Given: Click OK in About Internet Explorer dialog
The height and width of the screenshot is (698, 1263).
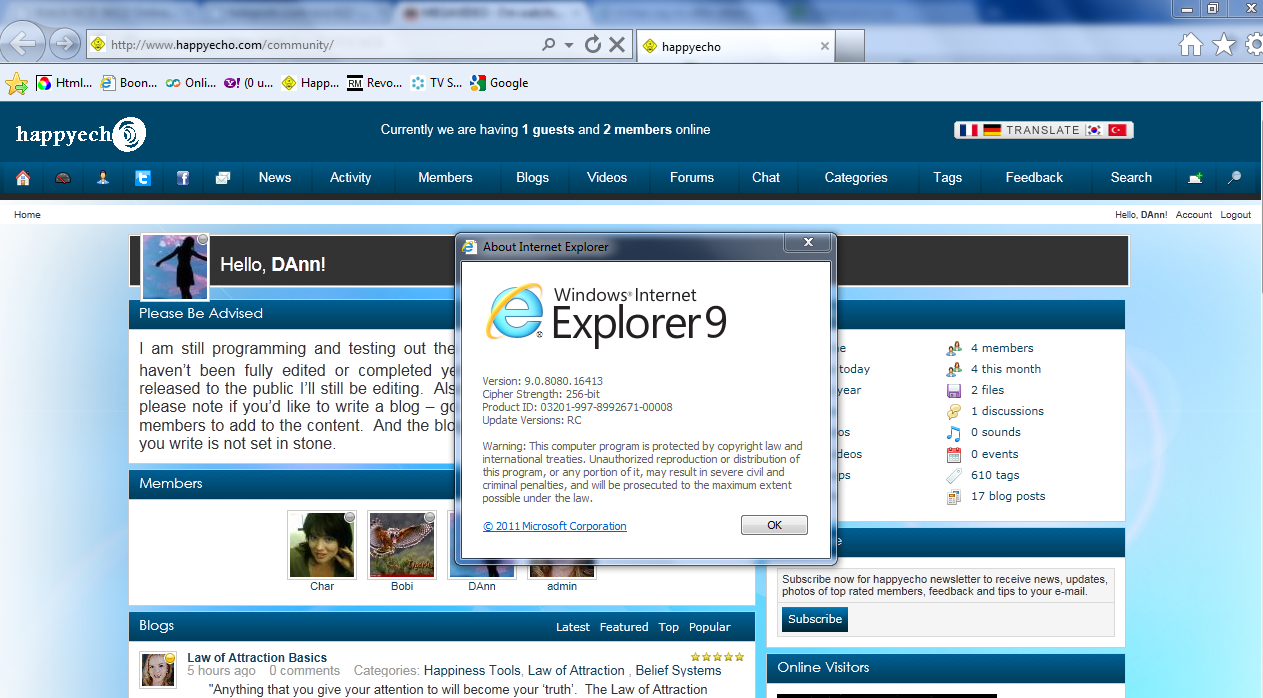Looking at the screenshot, I should tap(774, 525).
